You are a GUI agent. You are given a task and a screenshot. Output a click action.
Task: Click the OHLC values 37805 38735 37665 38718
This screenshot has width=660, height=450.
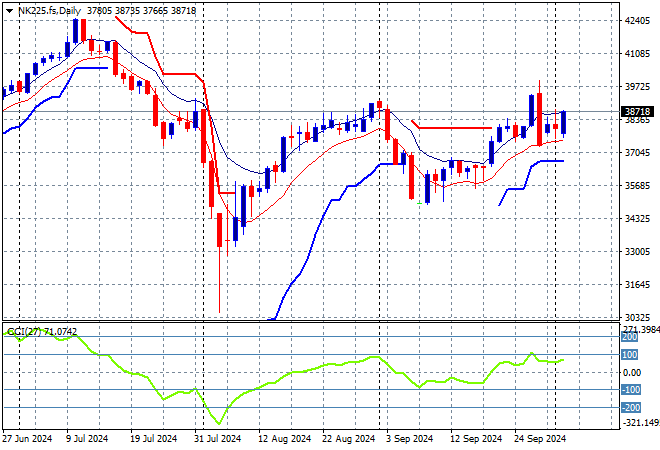(x=141, y=11)
